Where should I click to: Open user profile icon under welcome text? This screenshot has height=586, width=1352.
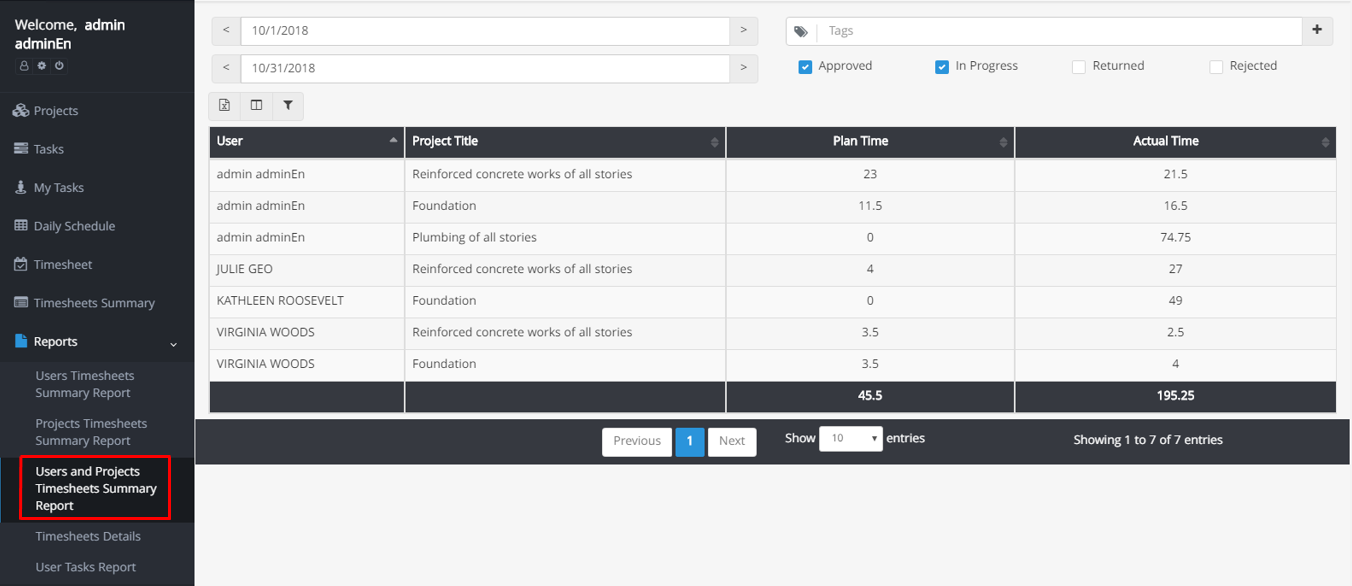tap(25, 66)
